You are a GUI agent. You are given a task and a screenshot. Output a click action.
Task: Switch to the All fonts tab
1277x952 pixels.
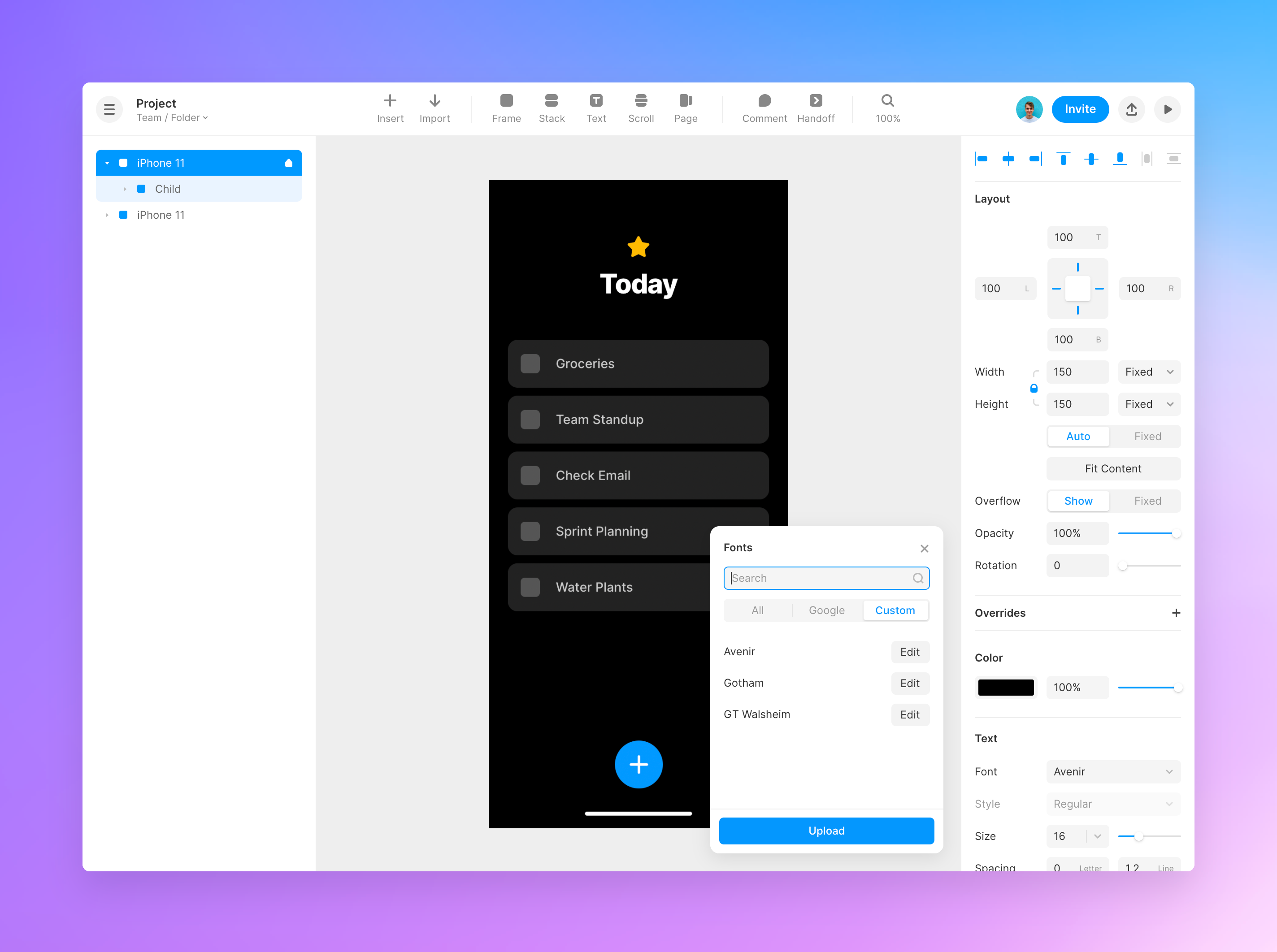coord(758,611)
